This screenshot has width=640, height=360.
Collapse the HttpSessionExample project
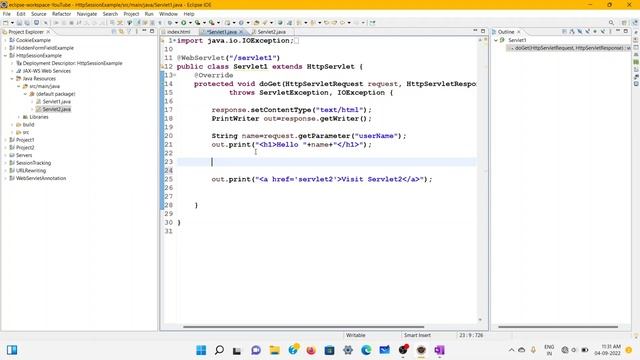(5, 56)
